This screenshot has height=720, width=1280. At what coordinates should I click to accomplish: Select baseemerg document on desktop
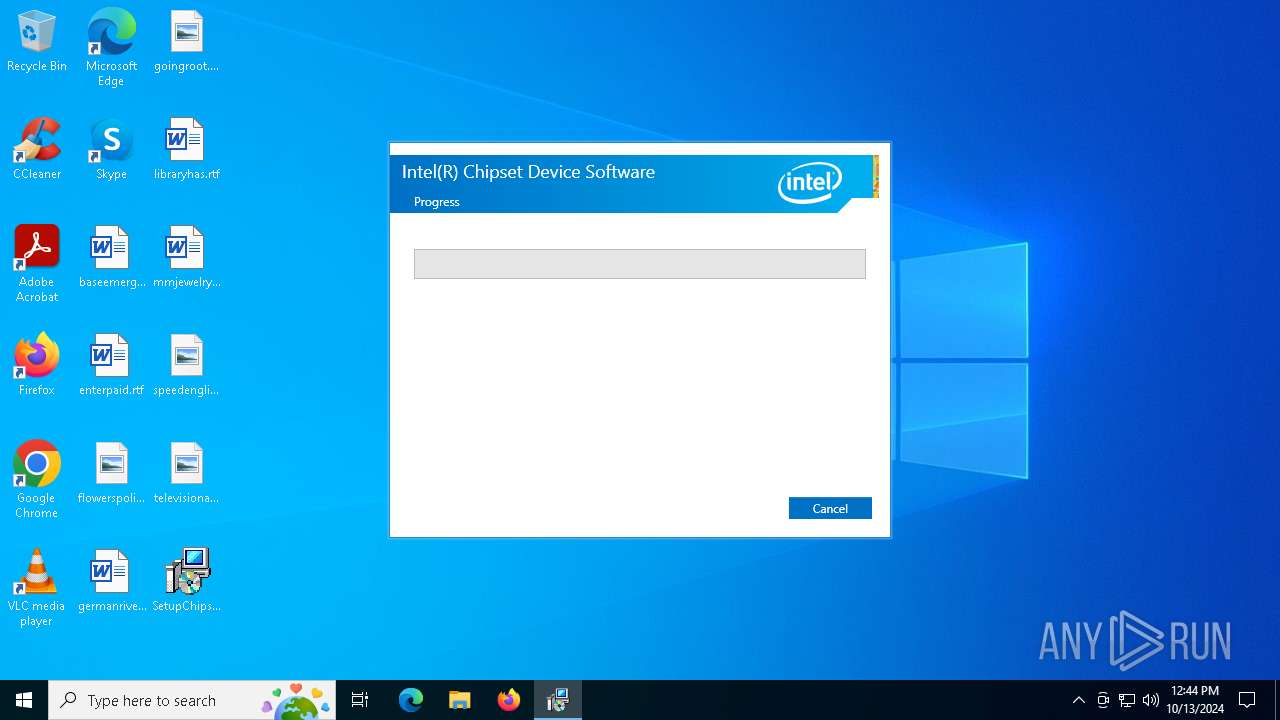pyautogui.click(x=111, y=258)
